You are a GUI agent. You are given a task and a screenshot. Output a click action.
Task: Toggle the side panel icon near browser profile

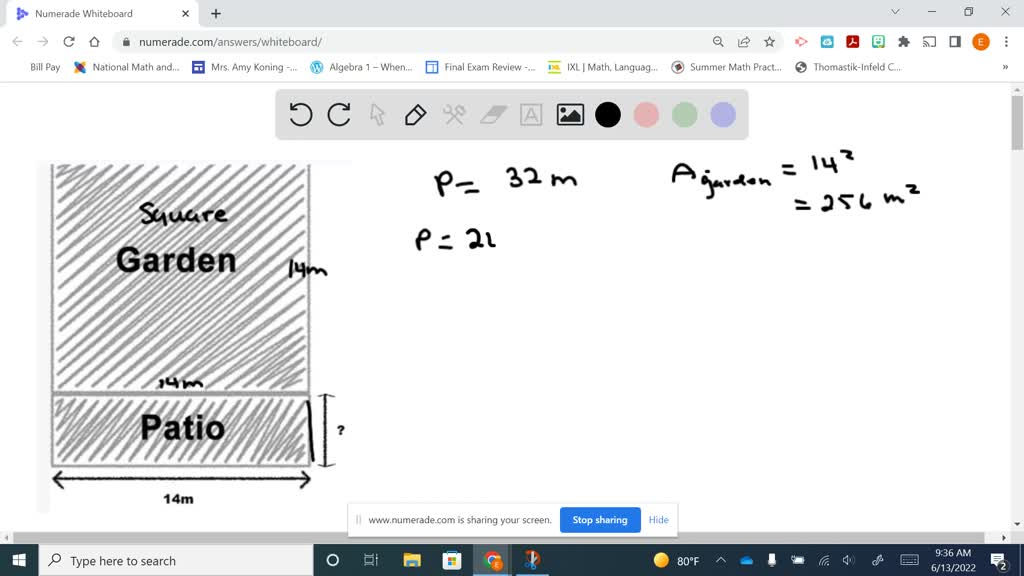click(955, 42)
